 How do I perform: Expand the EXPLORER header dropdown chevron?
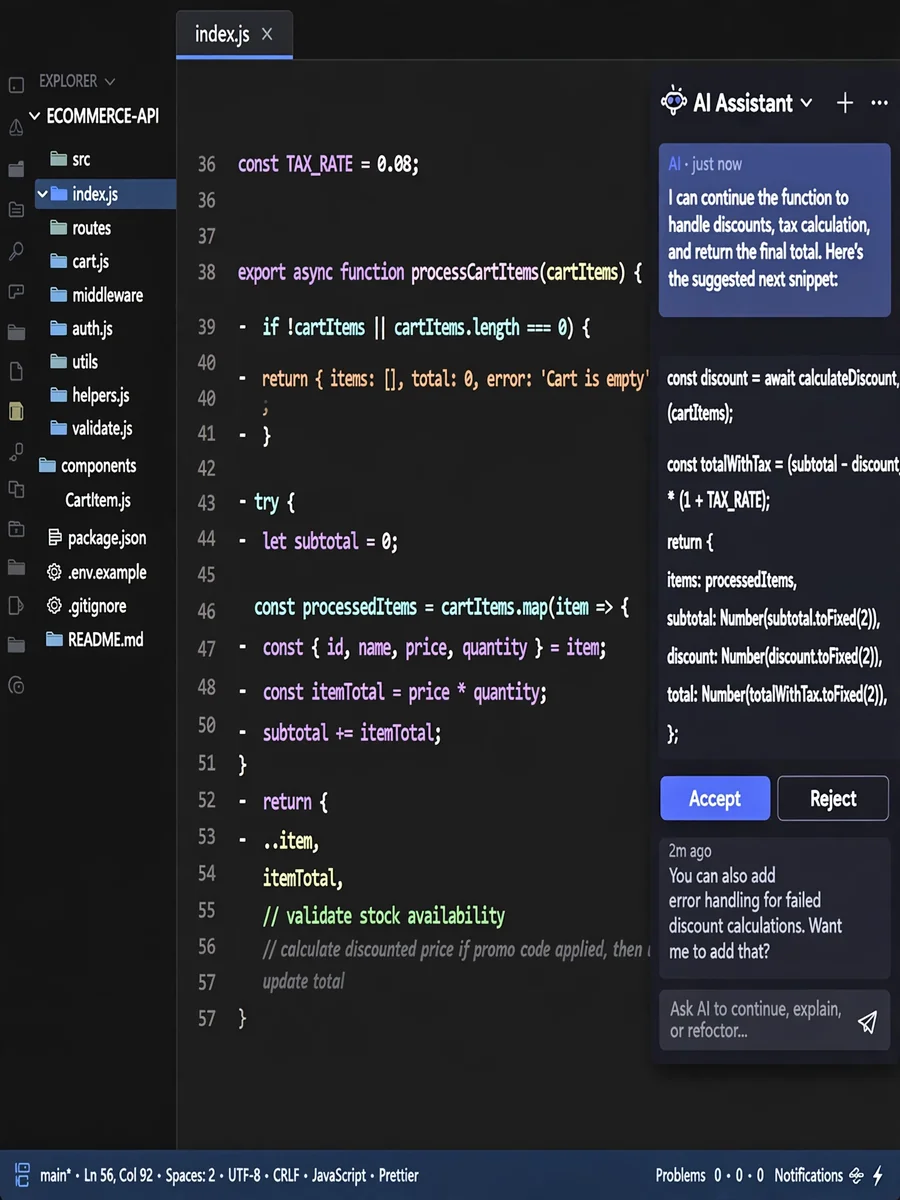[110, 81]
